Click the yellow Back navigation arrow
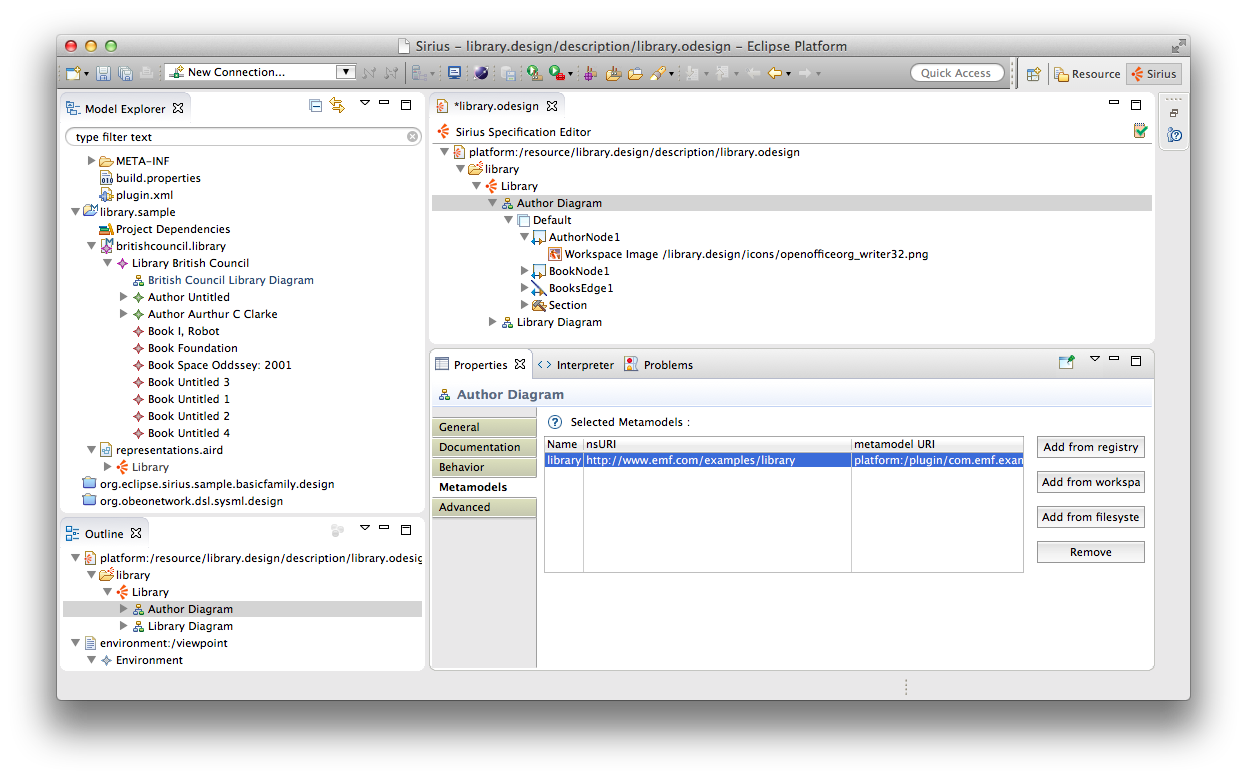The width and height of the screenshot is (1247, 779). pos(774,73)
